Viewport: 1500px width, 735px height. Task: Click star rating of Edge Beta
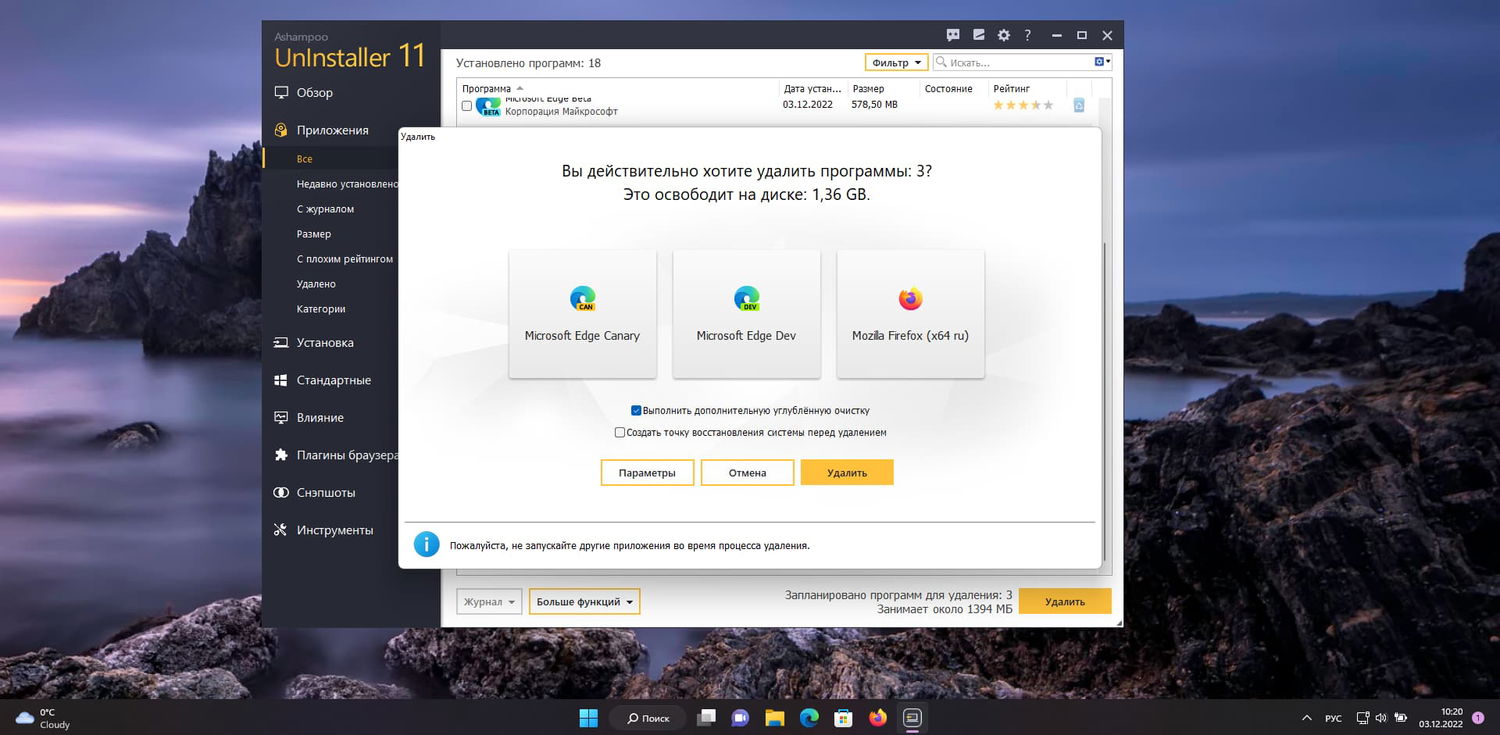click(1022, 105)
